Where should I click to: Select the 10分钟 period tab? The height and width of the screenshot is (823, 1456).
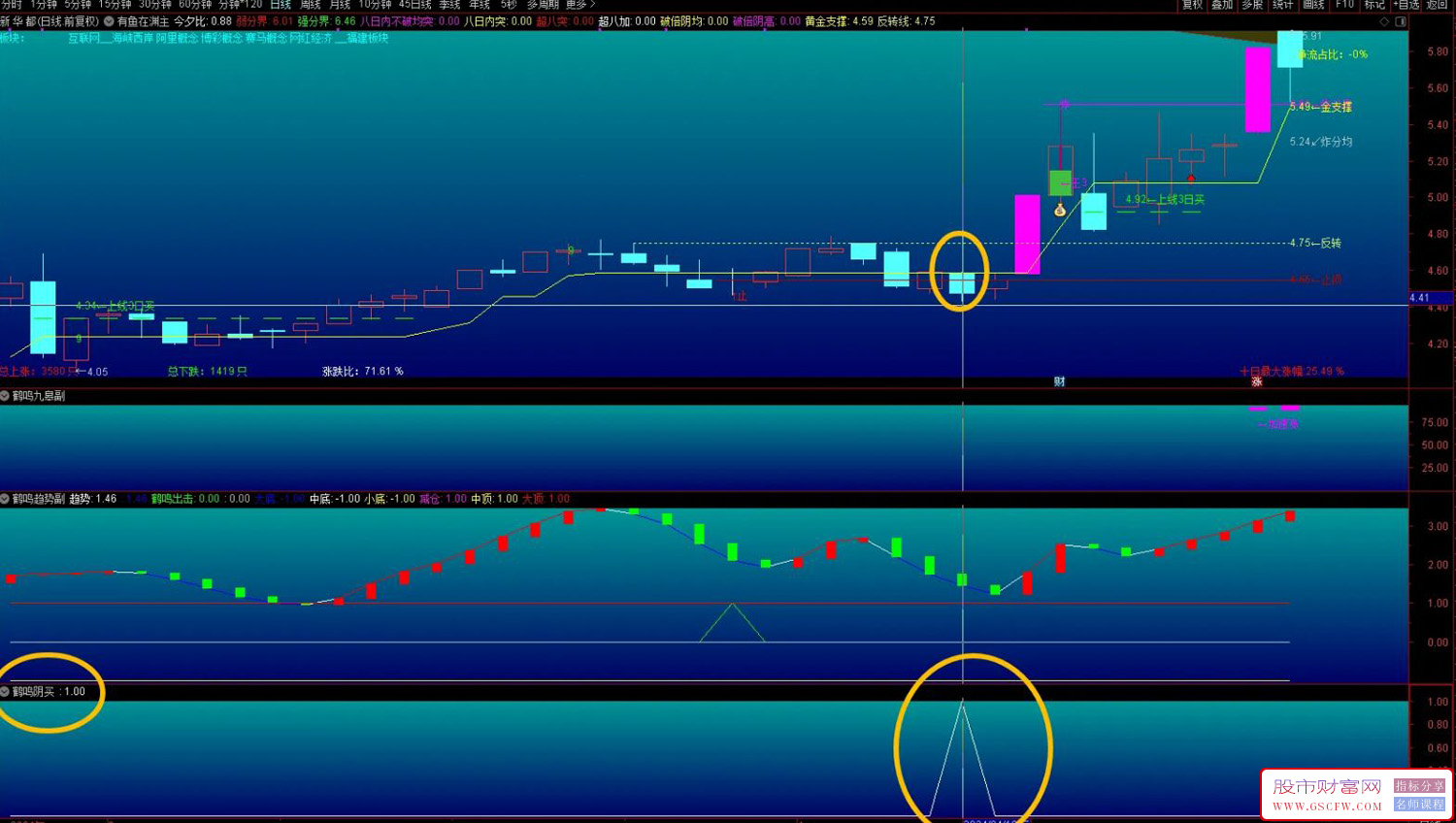point(376,5)
